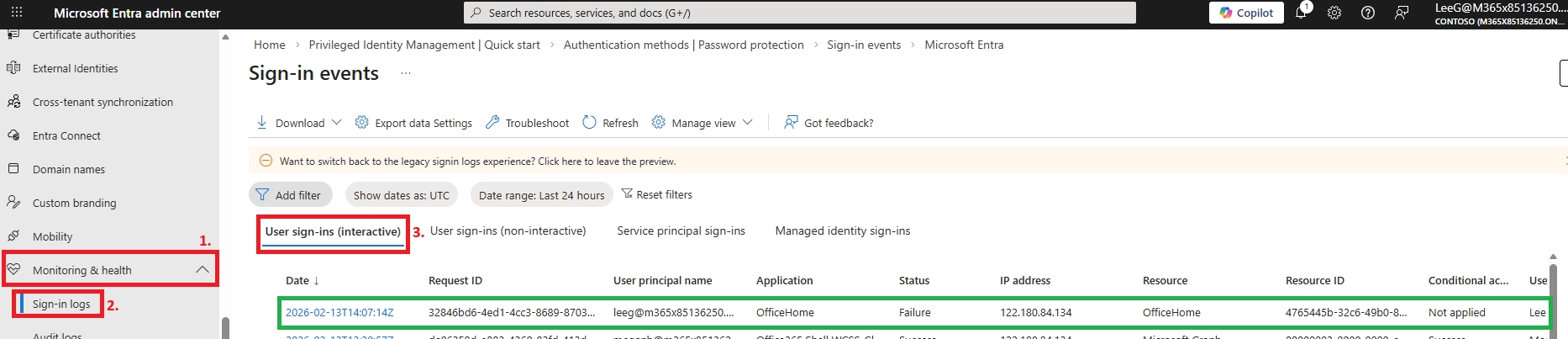Open the Sign-in events breadcrumb
The image size is (1568, 339).
[864, 45]
